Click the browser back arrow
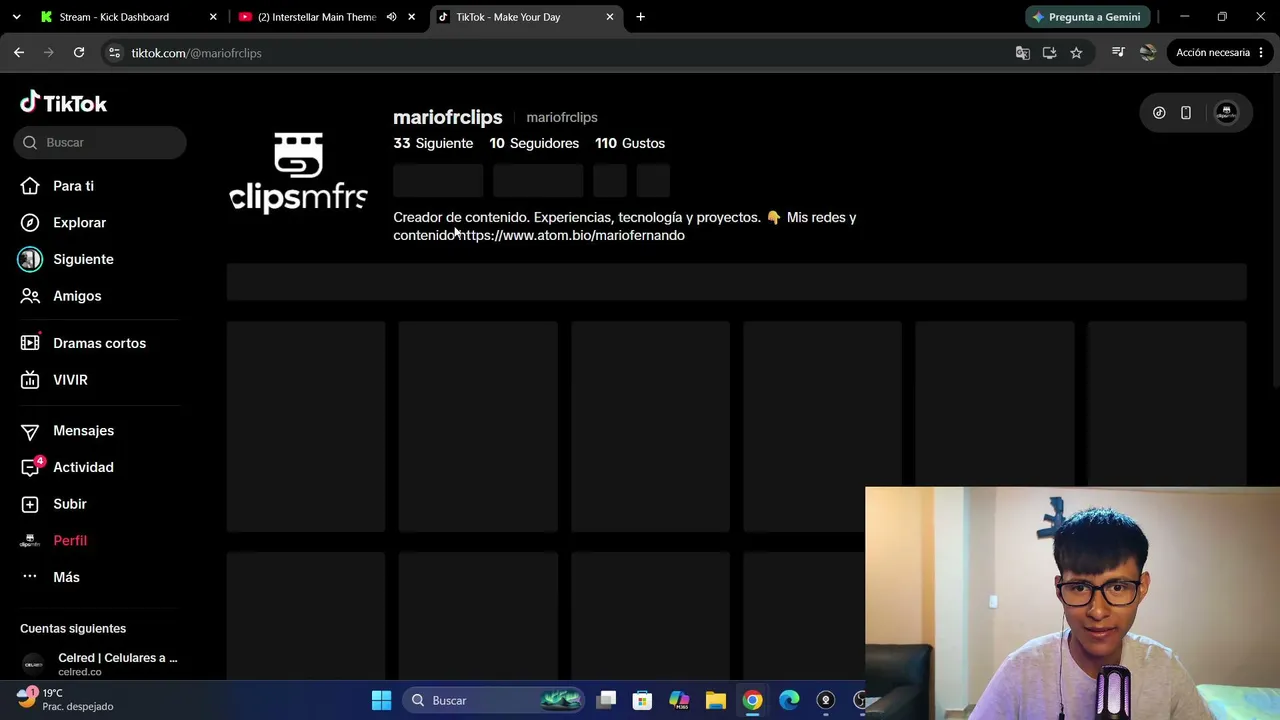Viewport: 1280px width, 720px height. coord(19,53)
